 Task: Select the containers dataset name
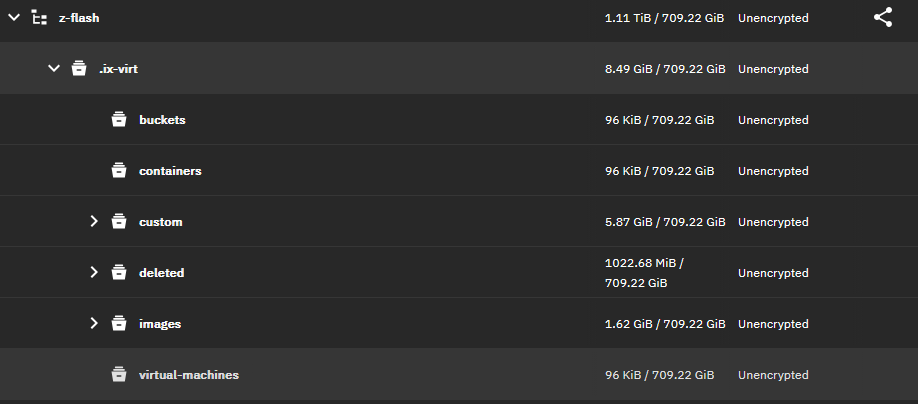click(x=170, y=171)
